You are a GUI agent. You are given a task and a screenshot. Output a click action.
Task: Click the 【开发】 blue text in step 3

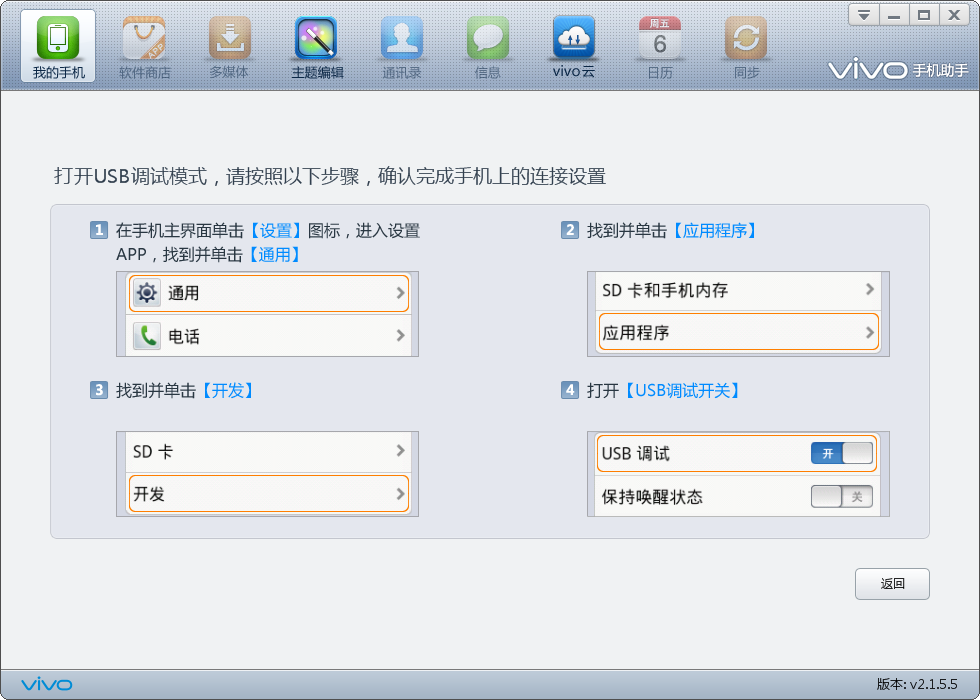click(x=228, y=391)
